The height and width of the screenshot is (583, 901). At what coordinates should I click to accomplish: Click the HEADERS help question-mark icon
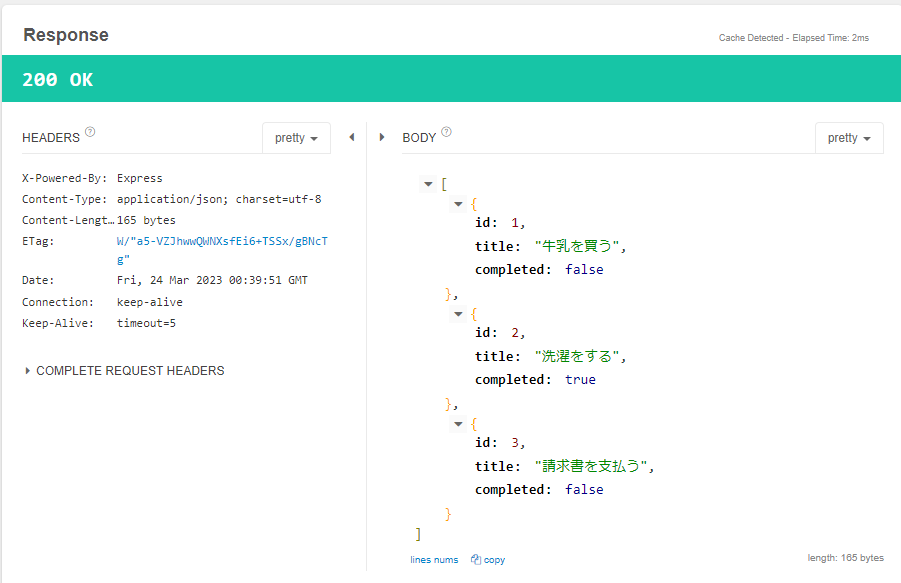tap(91, 131)
